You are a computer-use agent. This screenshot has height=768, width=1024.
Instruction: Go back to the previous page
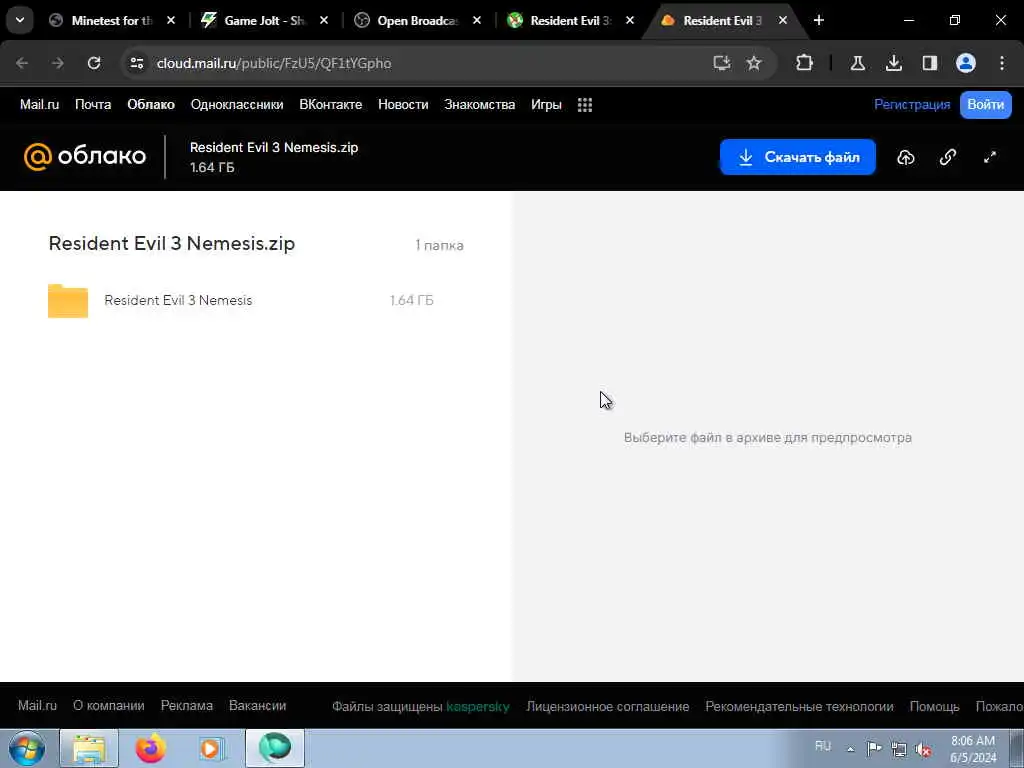tap(22, 63)
